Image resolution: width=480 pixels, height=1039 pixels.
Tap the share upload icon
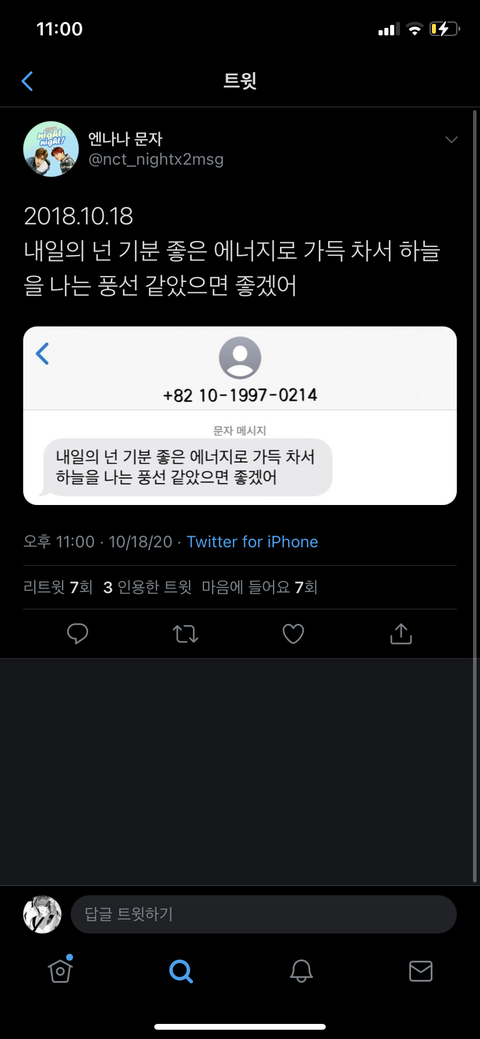pos(400,634)
